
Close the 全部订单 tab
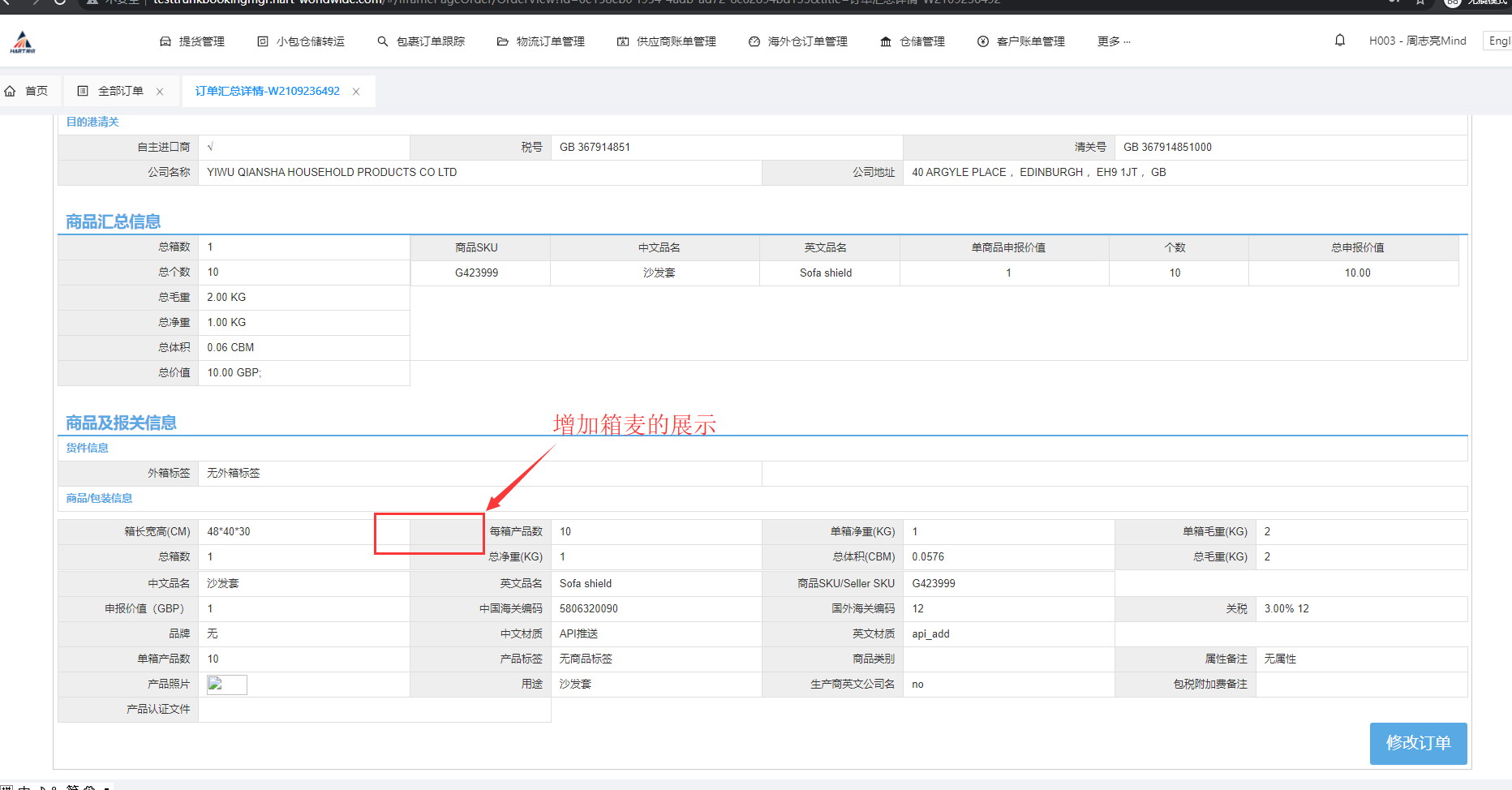160,92
